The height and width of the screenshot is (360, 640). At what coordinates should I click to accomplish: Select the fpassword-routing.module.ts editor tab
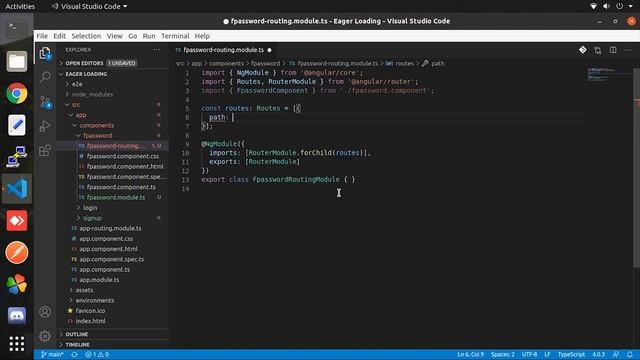224,50
